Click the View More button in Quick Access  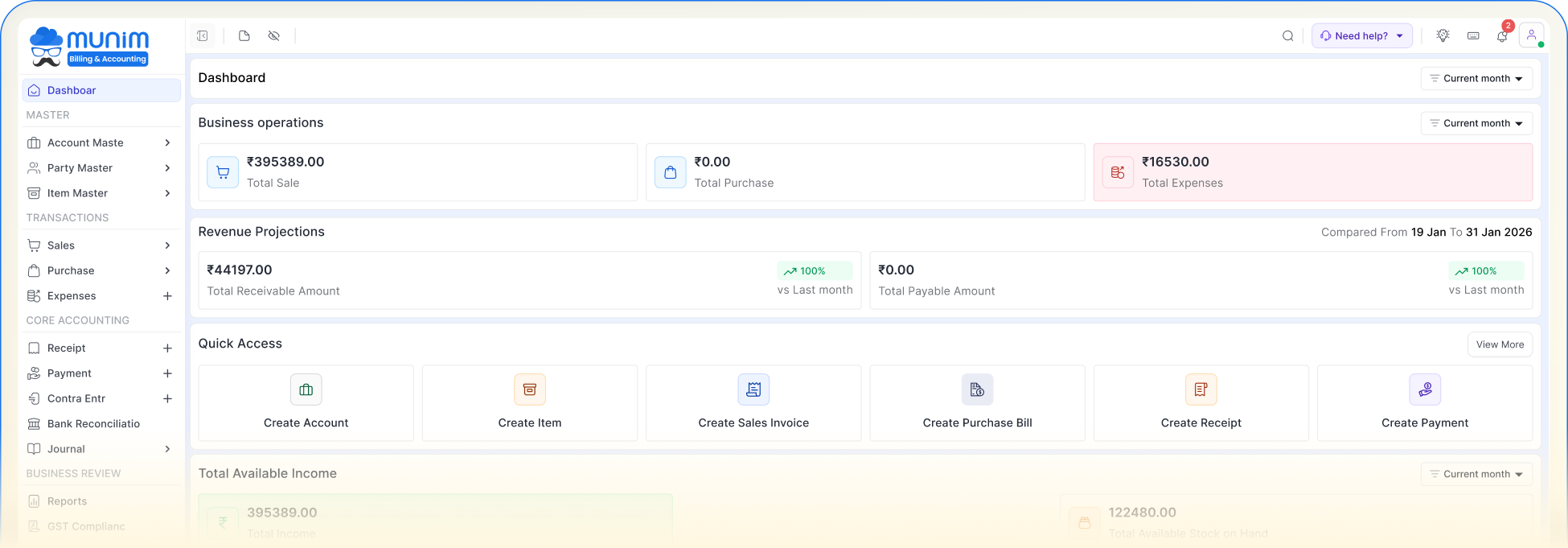pos(1500,345)
